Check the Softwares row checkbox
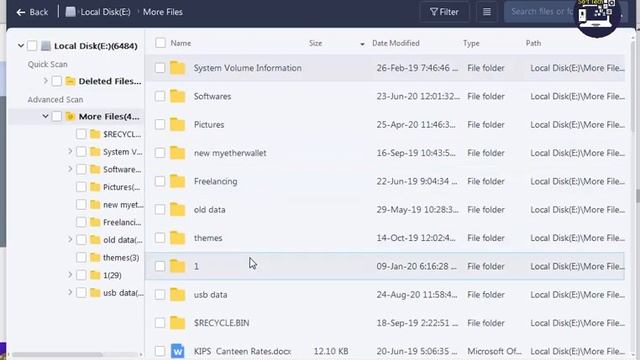 pos(160,96)
